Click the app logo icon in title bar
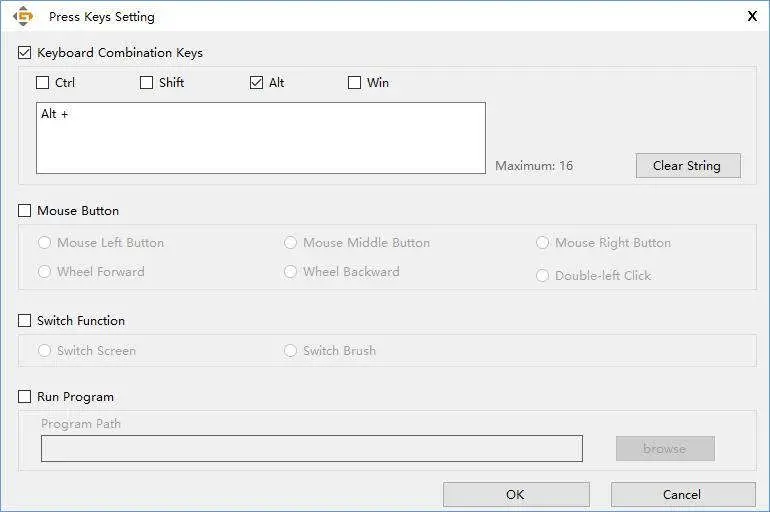The height and width of the screenshot is (512, 770). (22, 16)
